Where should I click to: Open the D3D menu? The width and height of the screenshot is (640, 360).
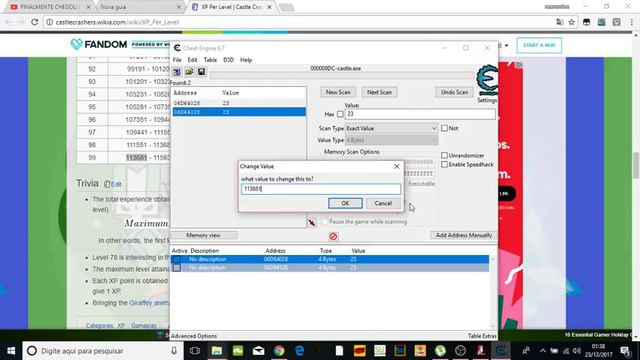(228, 60)
